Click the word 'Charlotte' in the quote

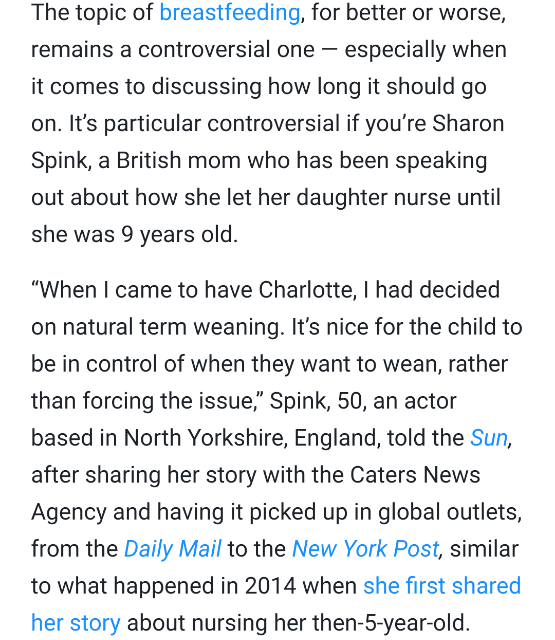point(306,290)
